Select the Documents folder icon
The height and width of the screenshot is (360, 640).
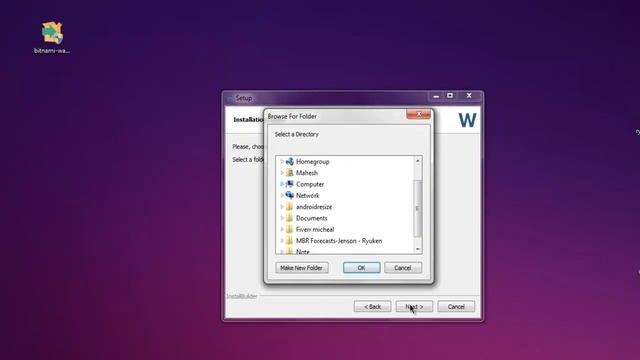tap(289, 218)
